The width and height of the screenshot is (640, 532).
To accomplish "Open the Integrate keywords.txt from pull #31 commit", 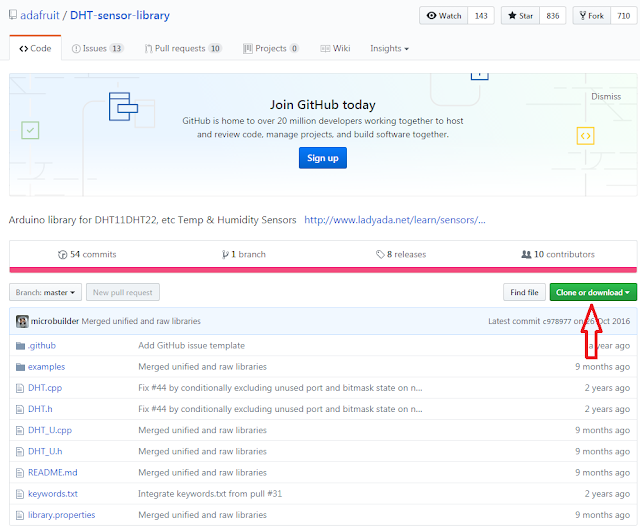I will pos(210,494).
